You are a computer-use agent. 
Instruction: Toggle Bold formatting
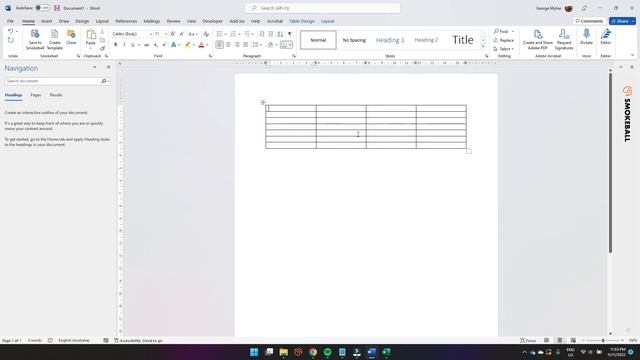[116, 45]
